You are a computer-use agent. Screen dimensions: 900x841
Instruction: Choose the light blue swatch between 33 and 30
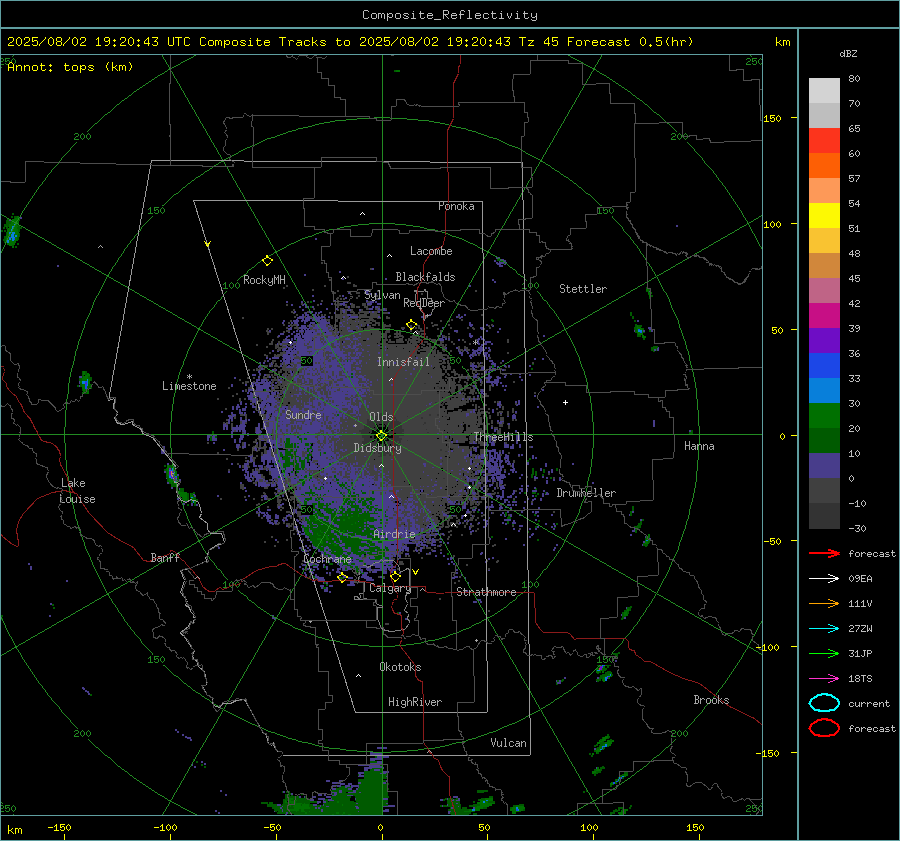pos(824,390)
